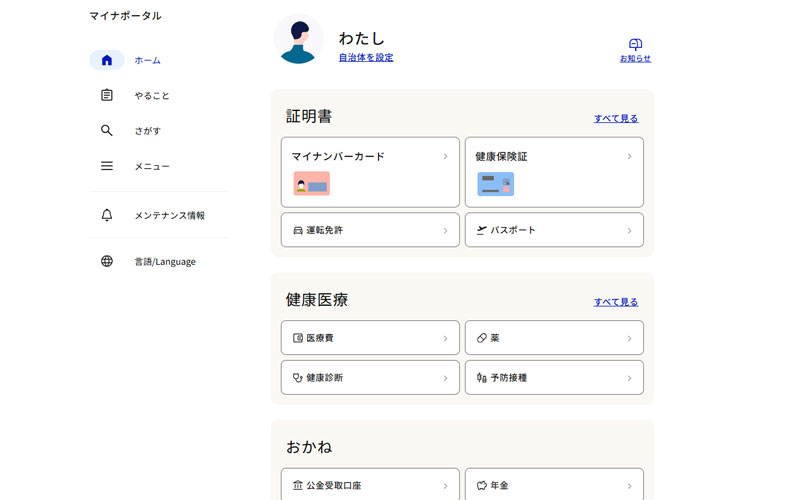The image size is (800, 500).
Task: Click the 薬 label text
Action: (x=495, y=338)
